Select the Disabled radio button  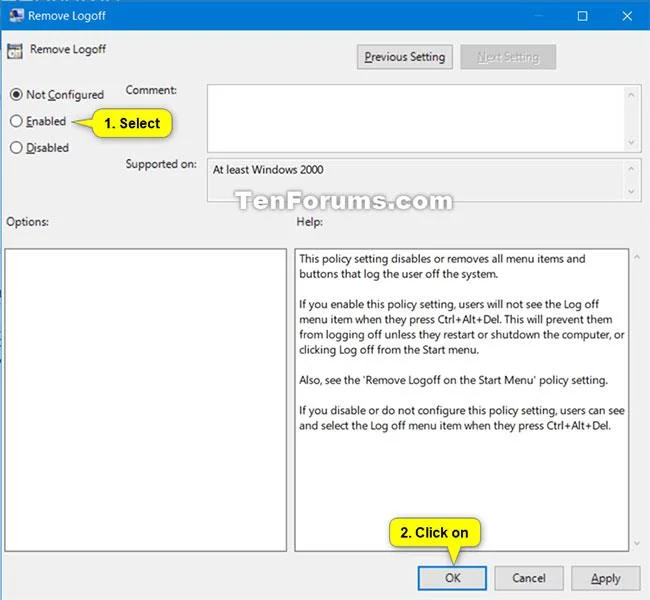tap(16, 148)
